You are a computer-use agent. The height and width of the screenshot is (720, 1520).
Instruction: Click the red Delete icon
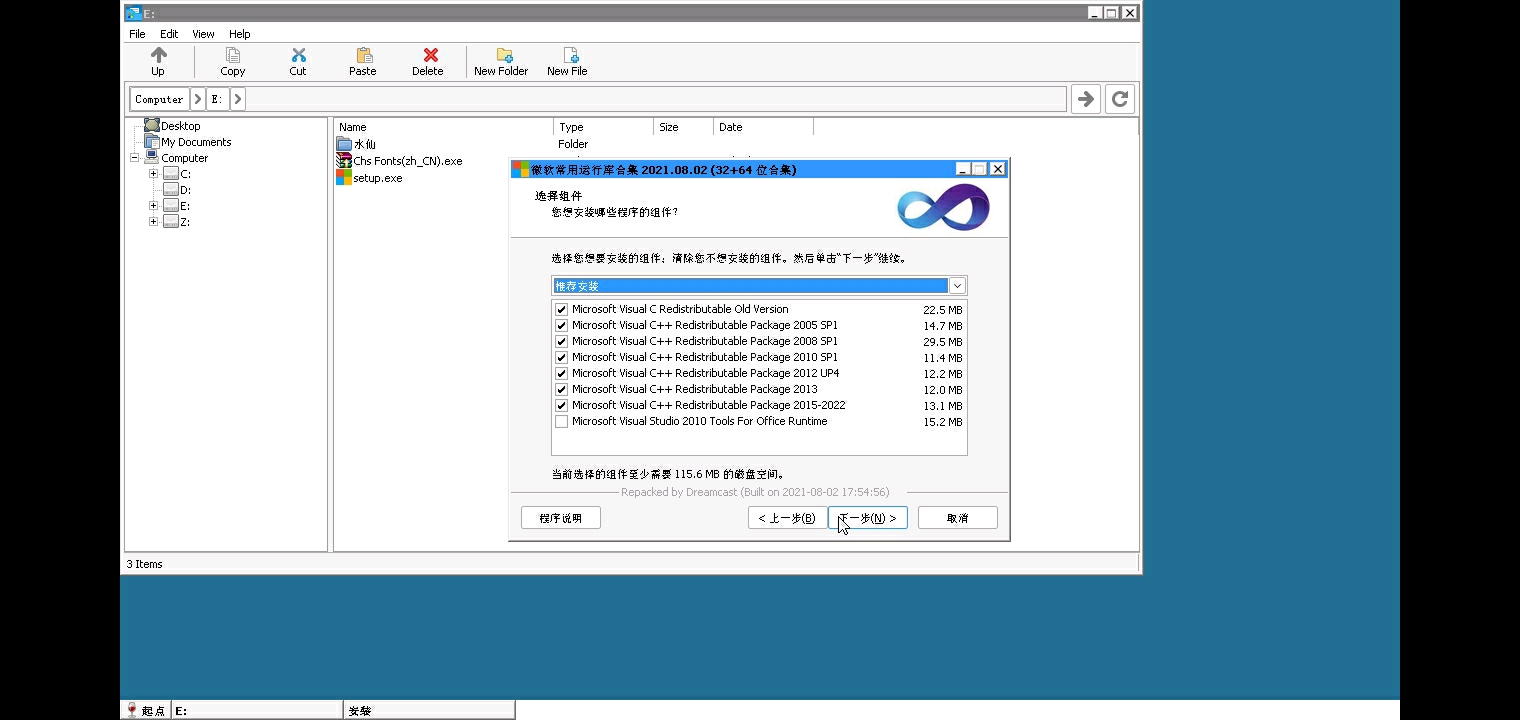tap(428, 56)
